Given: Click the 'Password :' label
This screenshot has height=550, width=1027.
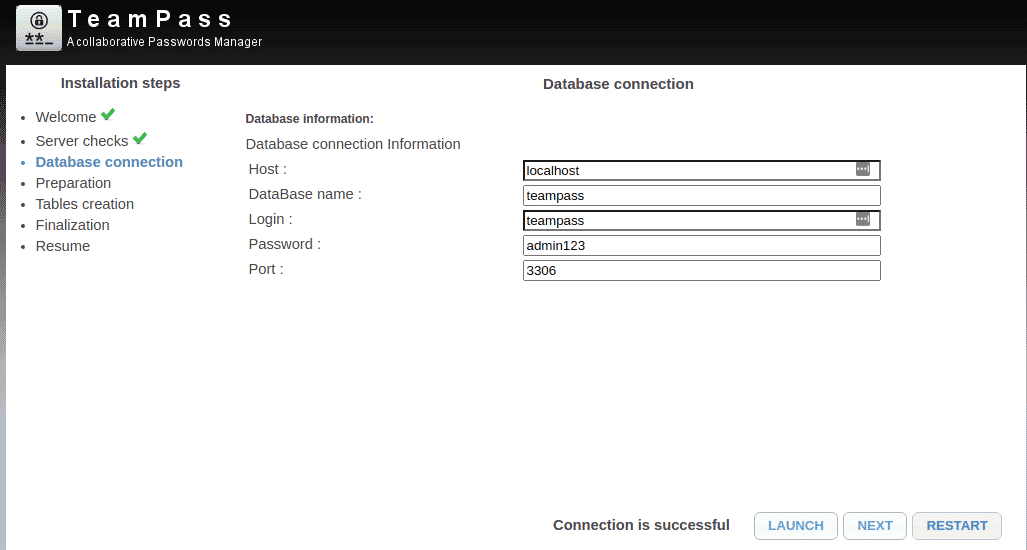Looking at the screenshot, I should [284, 244].
